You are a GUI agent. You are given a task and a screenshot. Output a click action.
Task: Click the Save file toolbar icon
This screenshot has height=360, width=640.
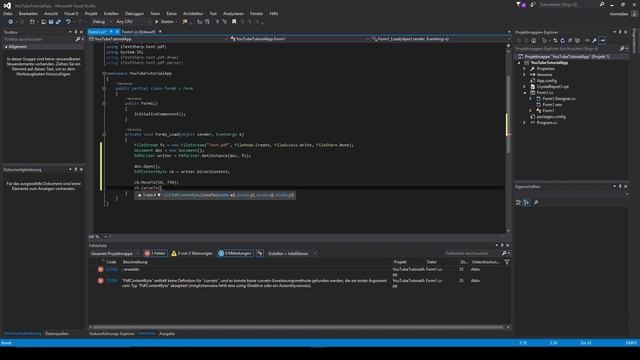51,22
